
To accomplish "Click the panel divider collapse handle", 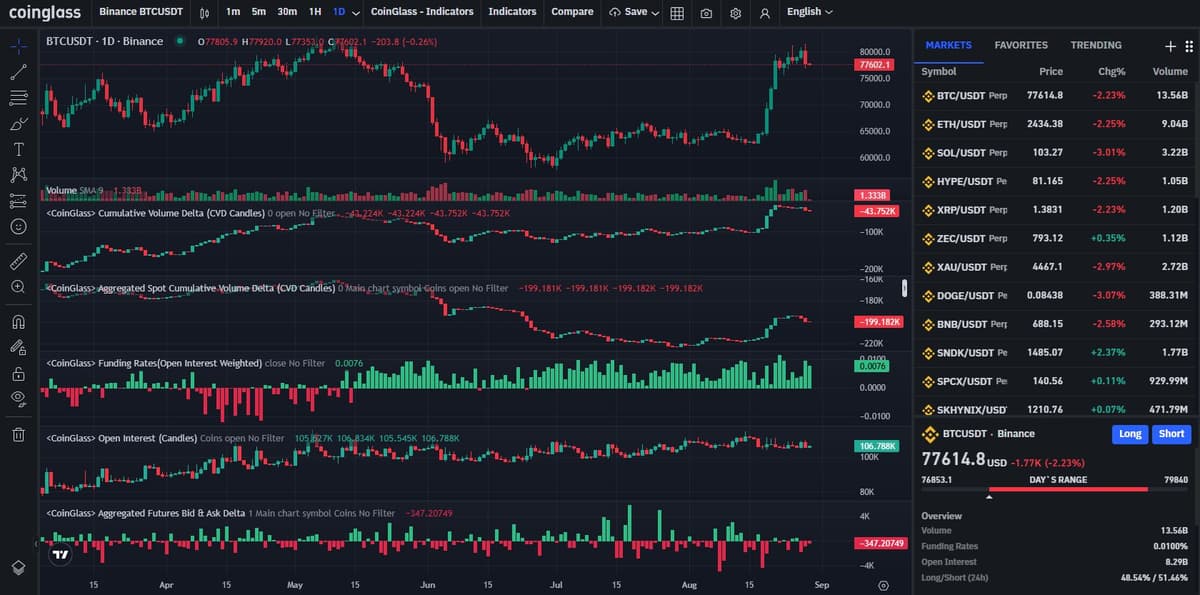I will click(x=904, y=288).
